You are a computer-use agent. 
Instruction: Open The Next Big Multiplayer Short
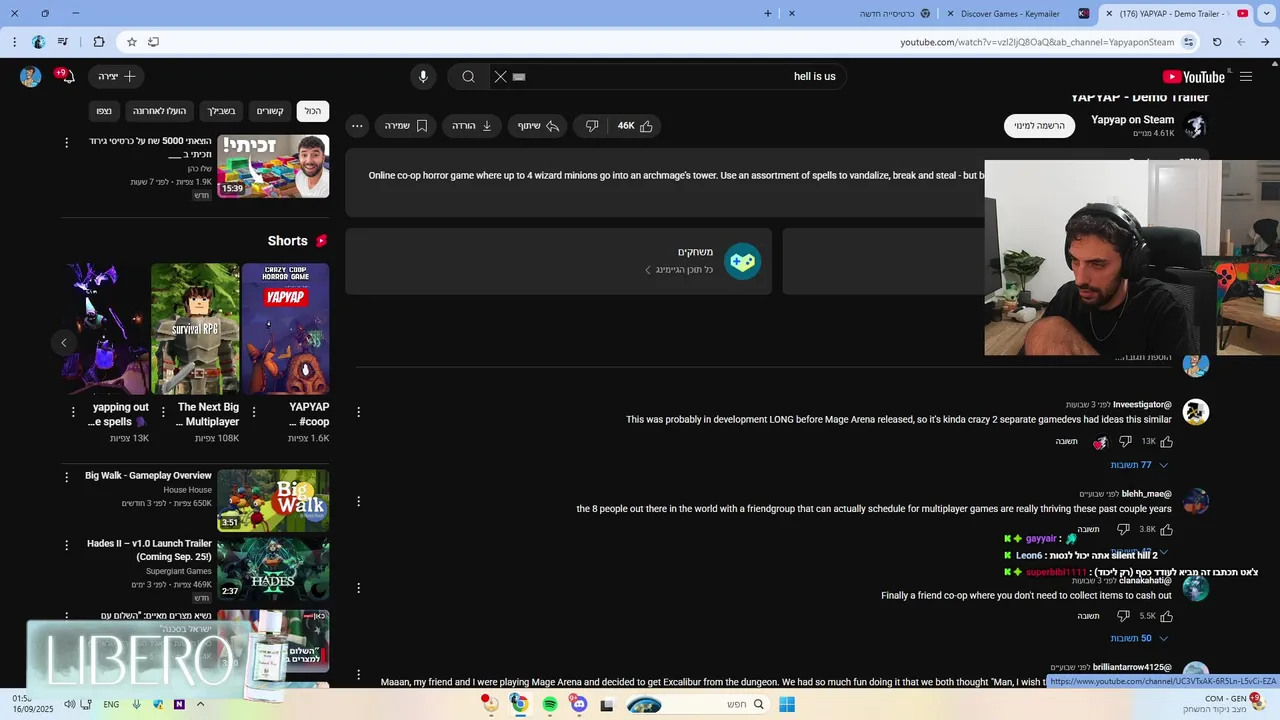[195, 329]
